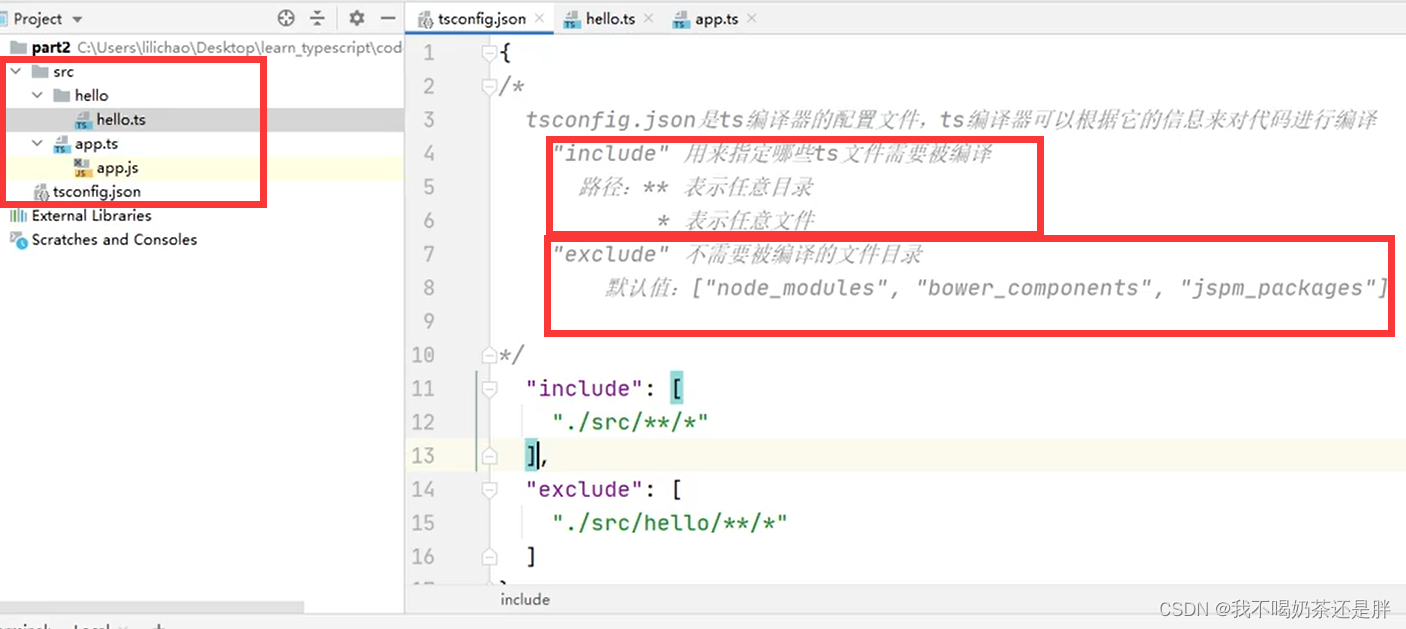This screenshot has width=1406, height=629.
Task: Select External Libraries node
Action: click(92, 215)
